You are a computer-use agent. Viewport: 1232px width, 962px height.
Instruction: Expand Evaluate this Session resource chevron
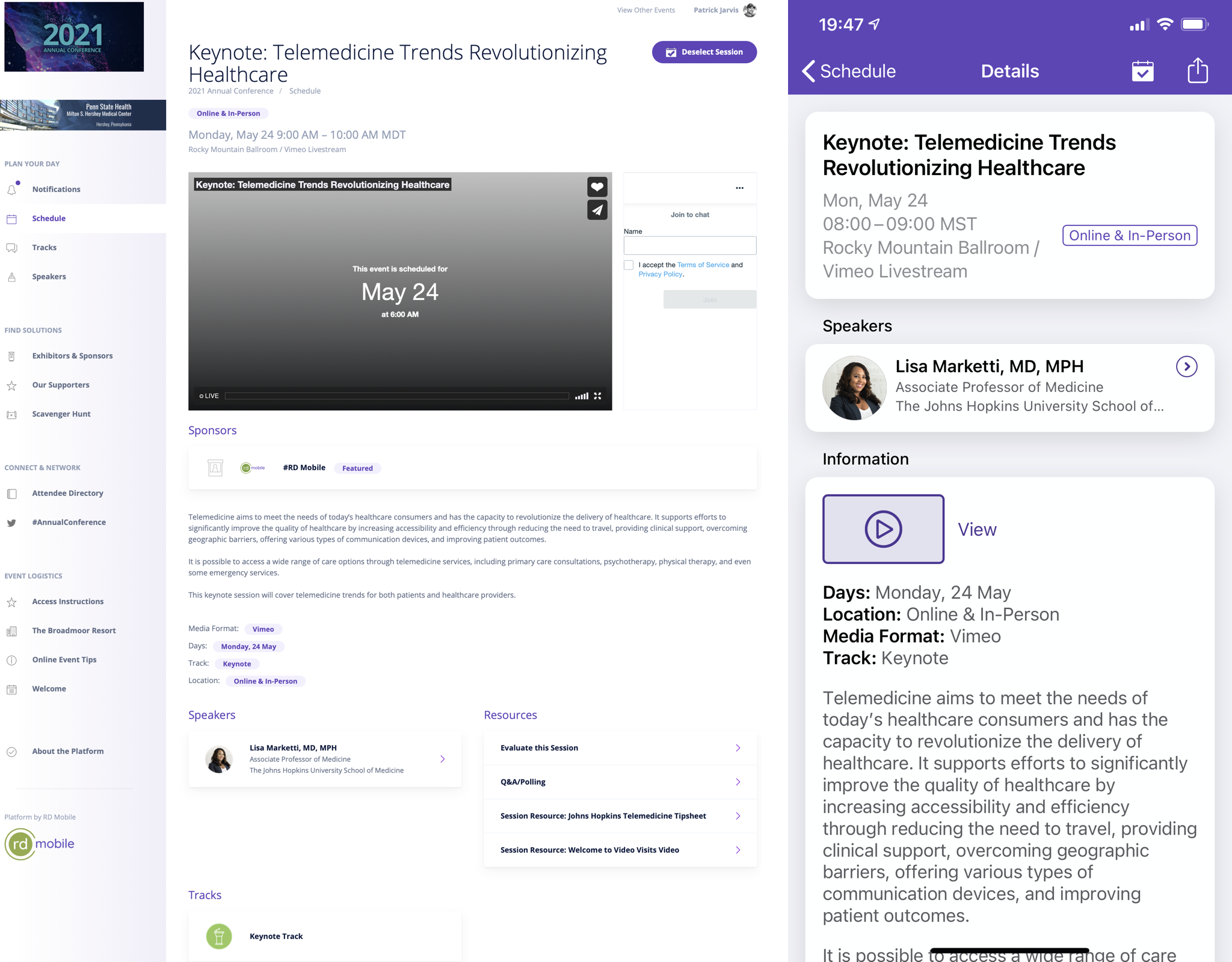pos(738,748)
